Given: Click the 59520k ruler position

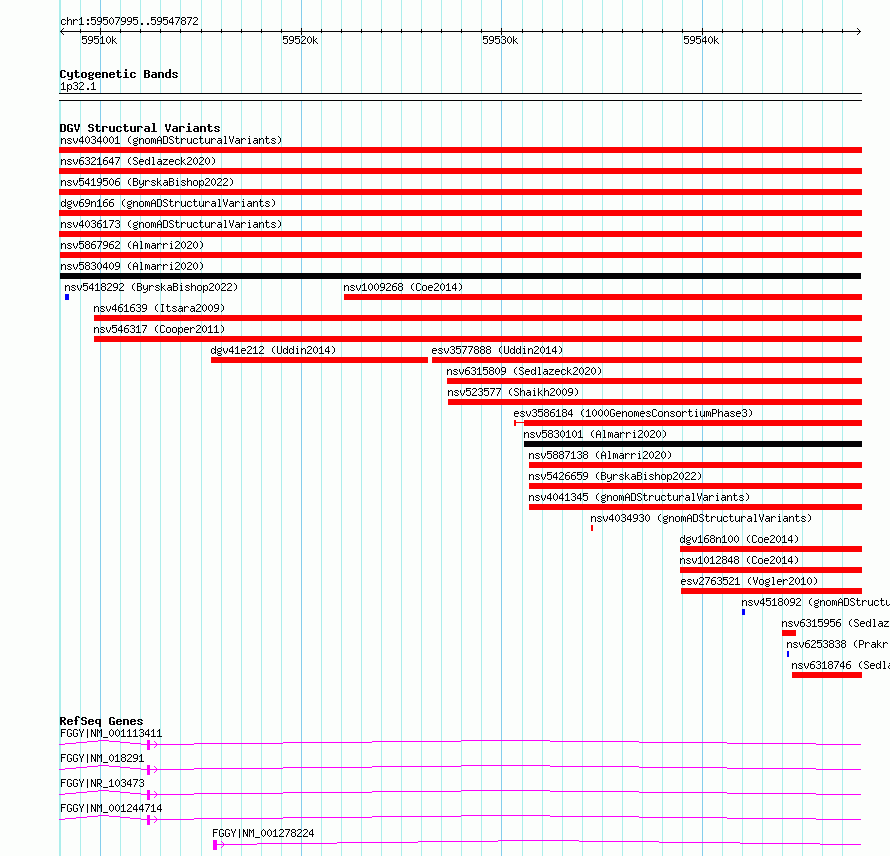Looking at the screenshot, I should pyautogui.click(x=300, y=40).
